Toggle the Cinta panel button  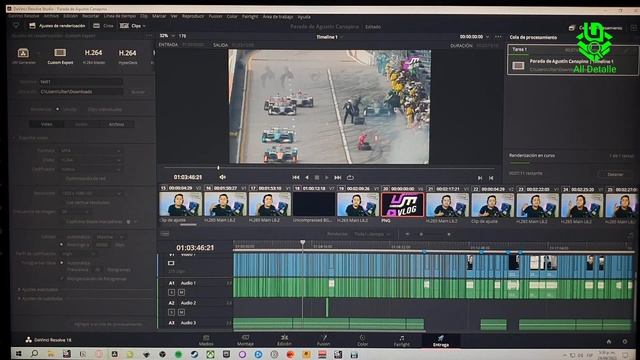(x=103, y=26)
